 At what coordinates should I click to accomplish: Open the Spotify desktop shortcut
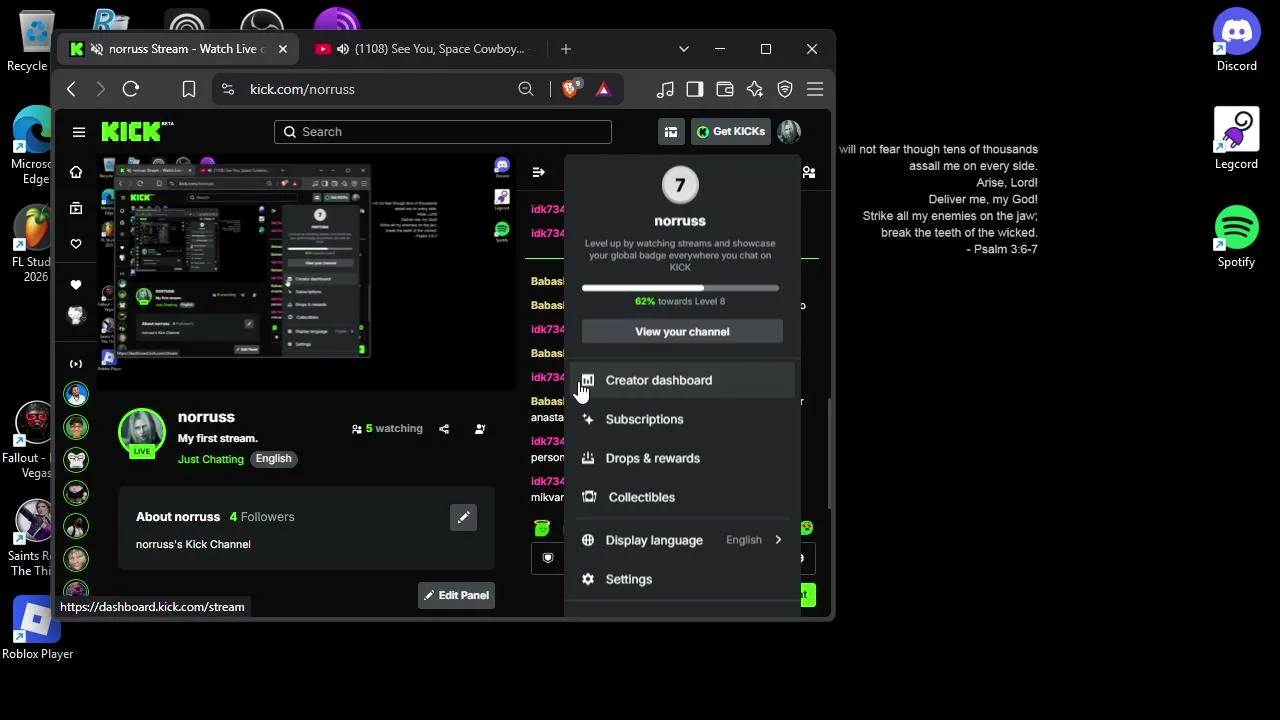point(1237,237)
